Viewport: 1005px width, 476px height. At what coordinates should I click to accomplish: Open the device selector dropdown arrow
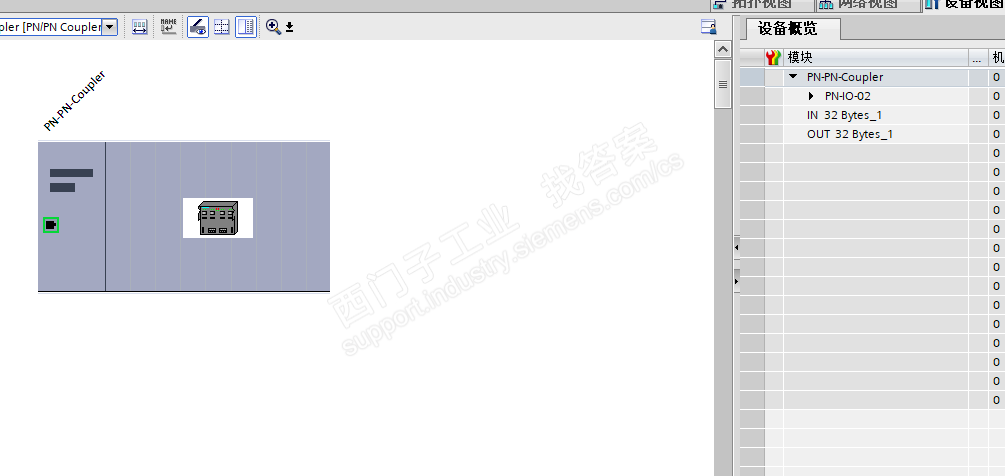[x=110, y=27]
